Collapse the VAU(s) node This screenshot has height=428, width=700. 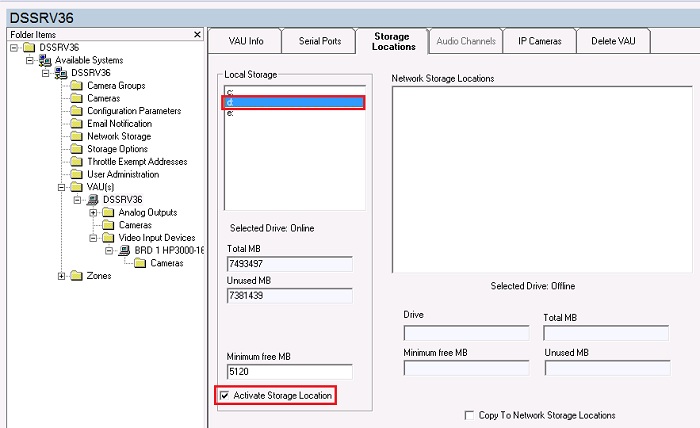coord(62,187)
